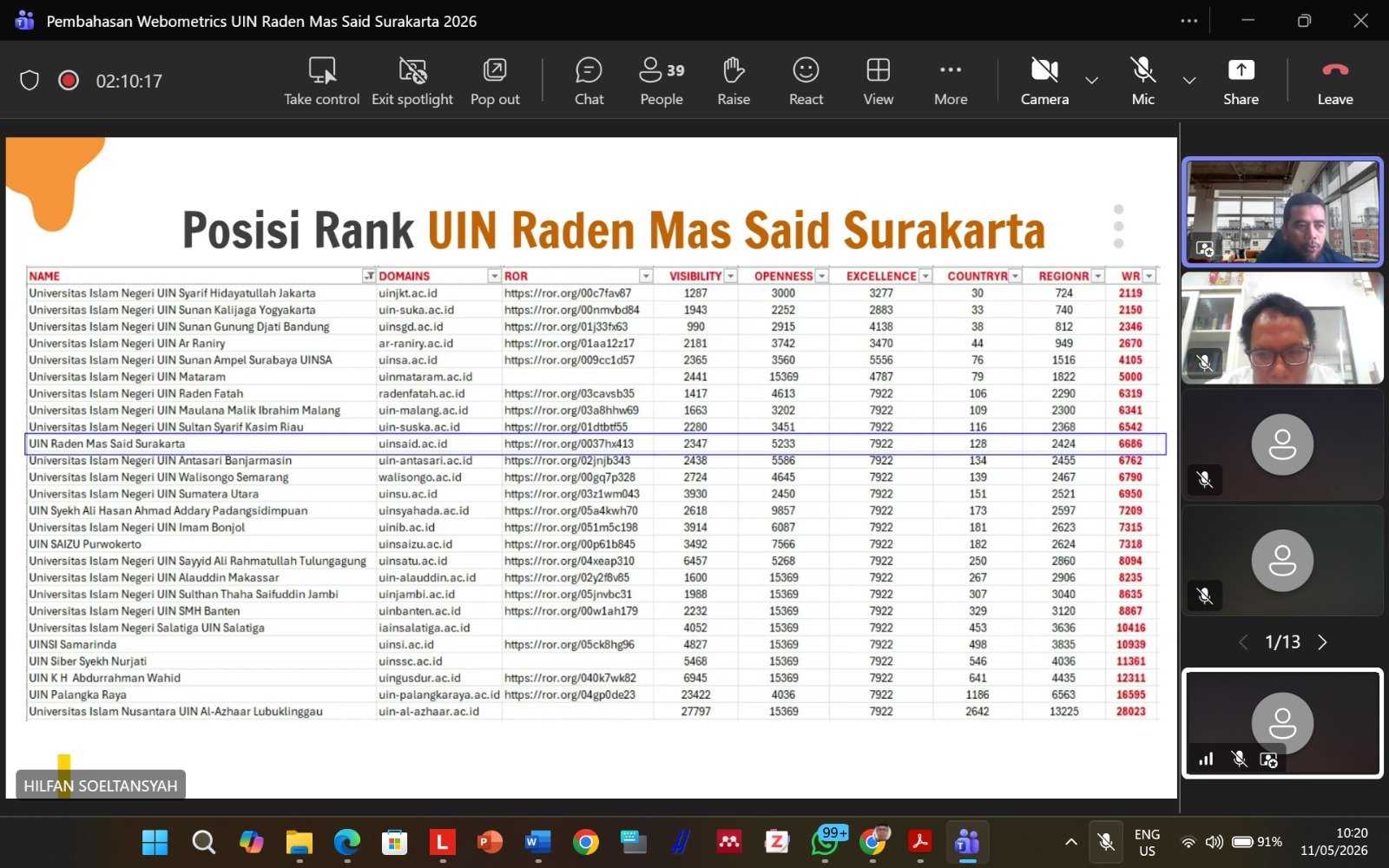The image size is (1389, 868).
Task: Click the WR value 28023
Action: point(1130,712)
